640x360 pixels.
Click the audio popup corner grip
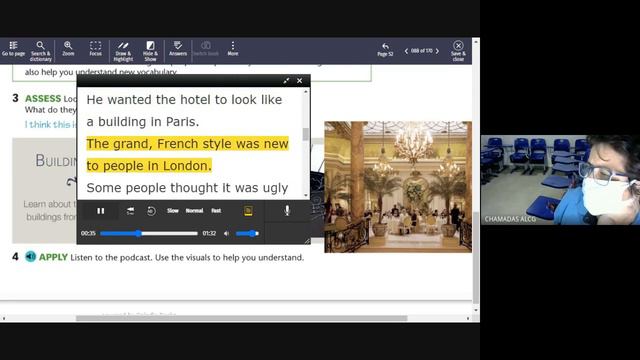coord(307,241)
